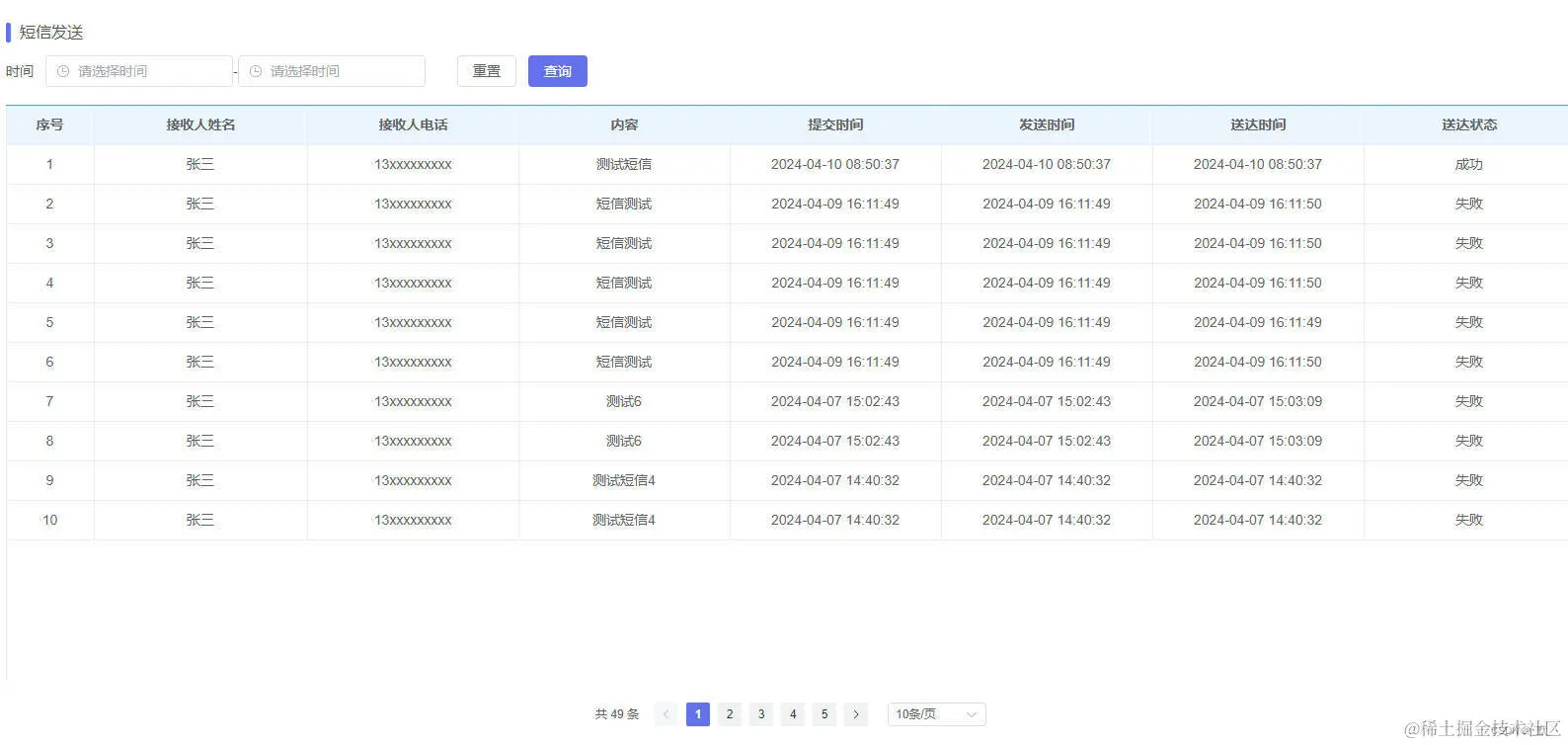Click phone number in row 5

click(413, 322)
